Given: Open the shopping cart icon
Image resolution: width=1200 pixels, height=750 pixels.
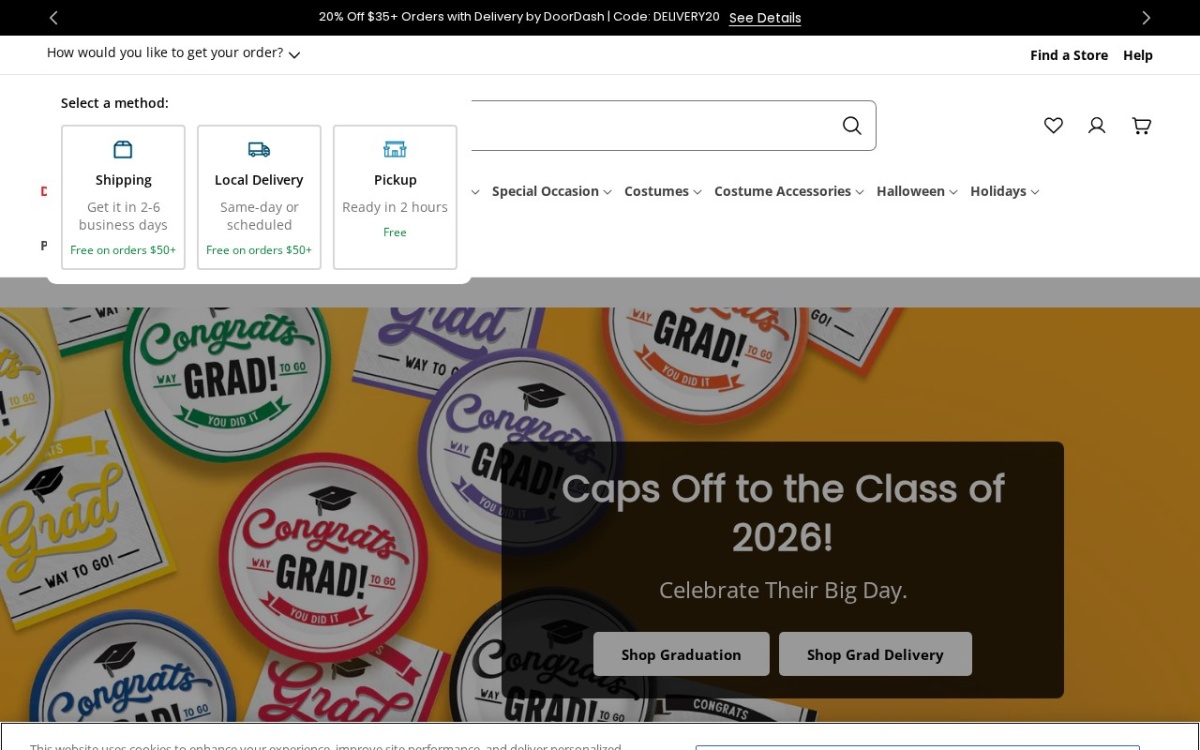Looking at the screenshot, I should (1141, 125).
